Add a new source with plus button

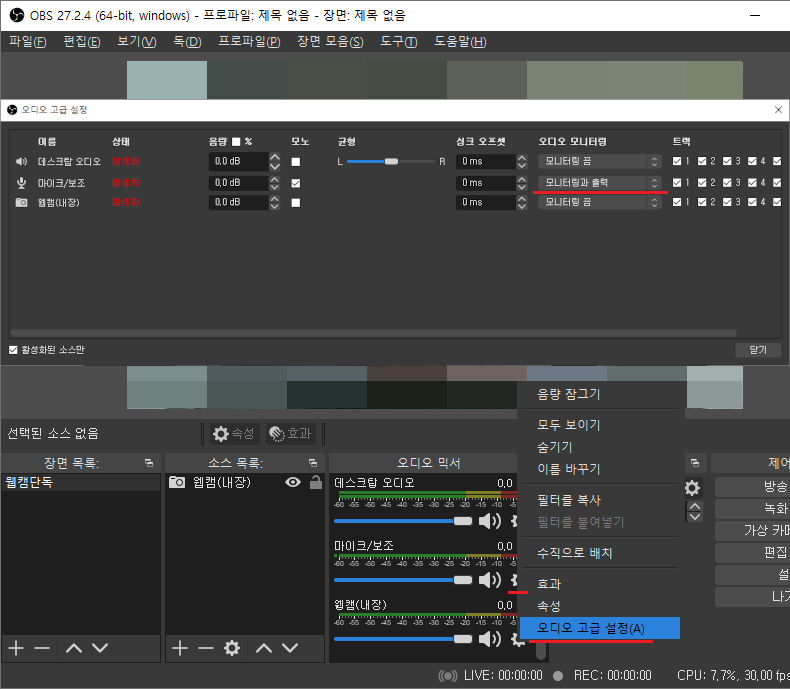click(x=180, y=648)
